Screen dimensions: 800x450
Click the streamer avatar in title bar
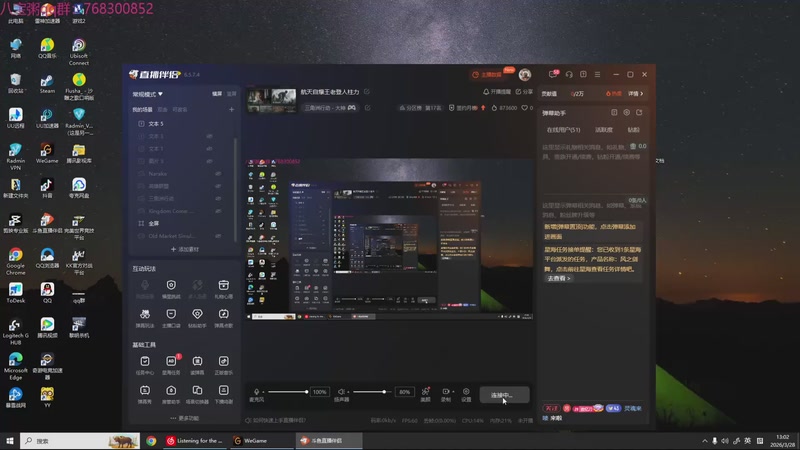[524, 74]
